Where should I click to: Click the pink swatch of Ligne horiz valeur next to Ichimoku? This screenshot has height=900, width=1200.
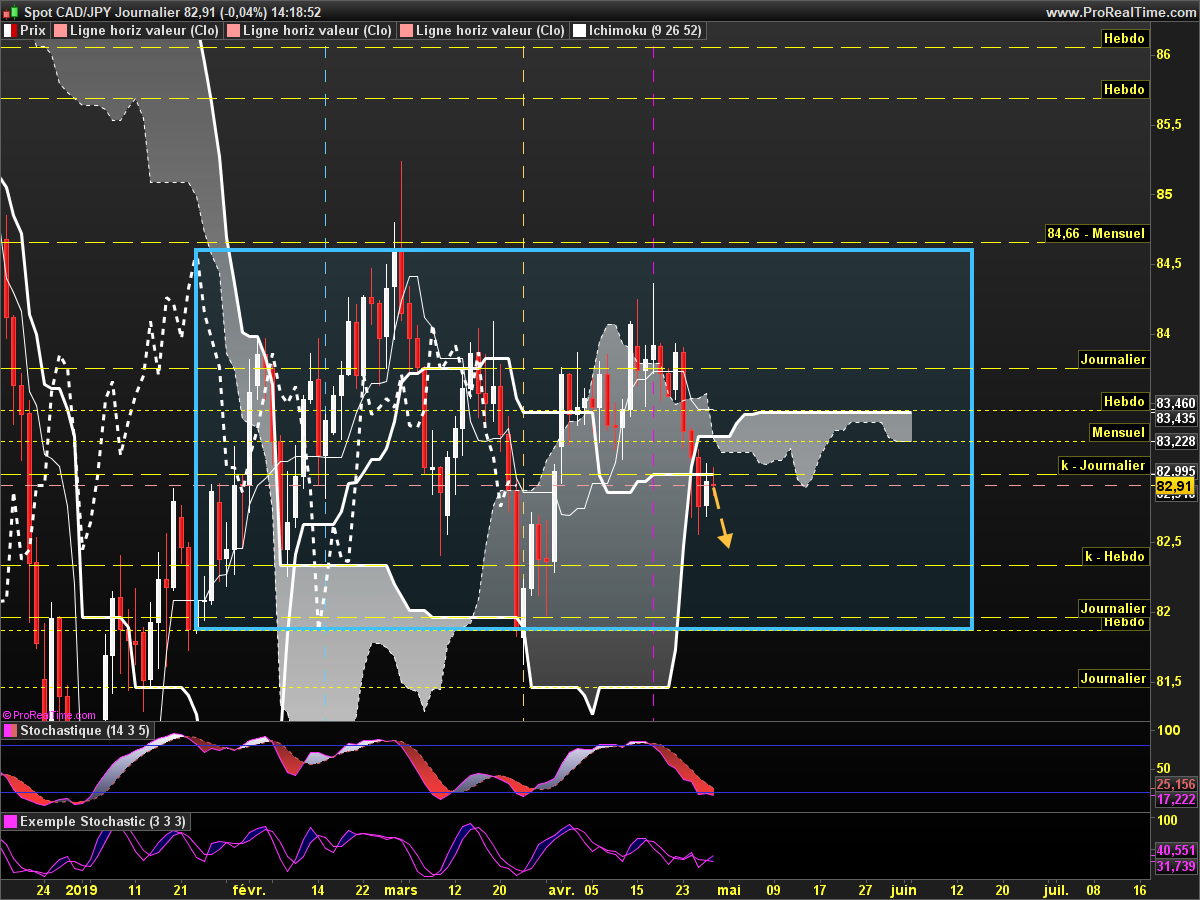tap(406, 31)
